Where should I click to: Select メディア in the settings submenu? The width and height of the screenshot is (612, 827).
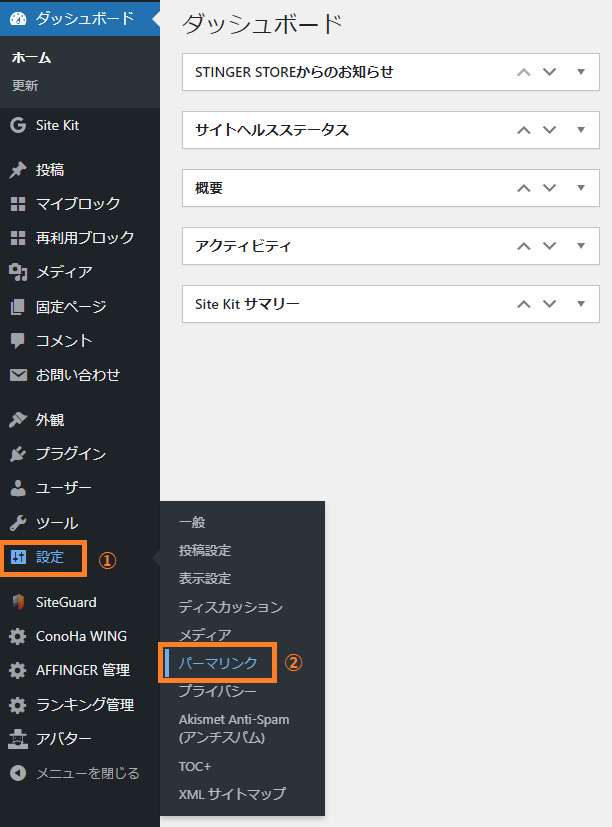(205, 635)
